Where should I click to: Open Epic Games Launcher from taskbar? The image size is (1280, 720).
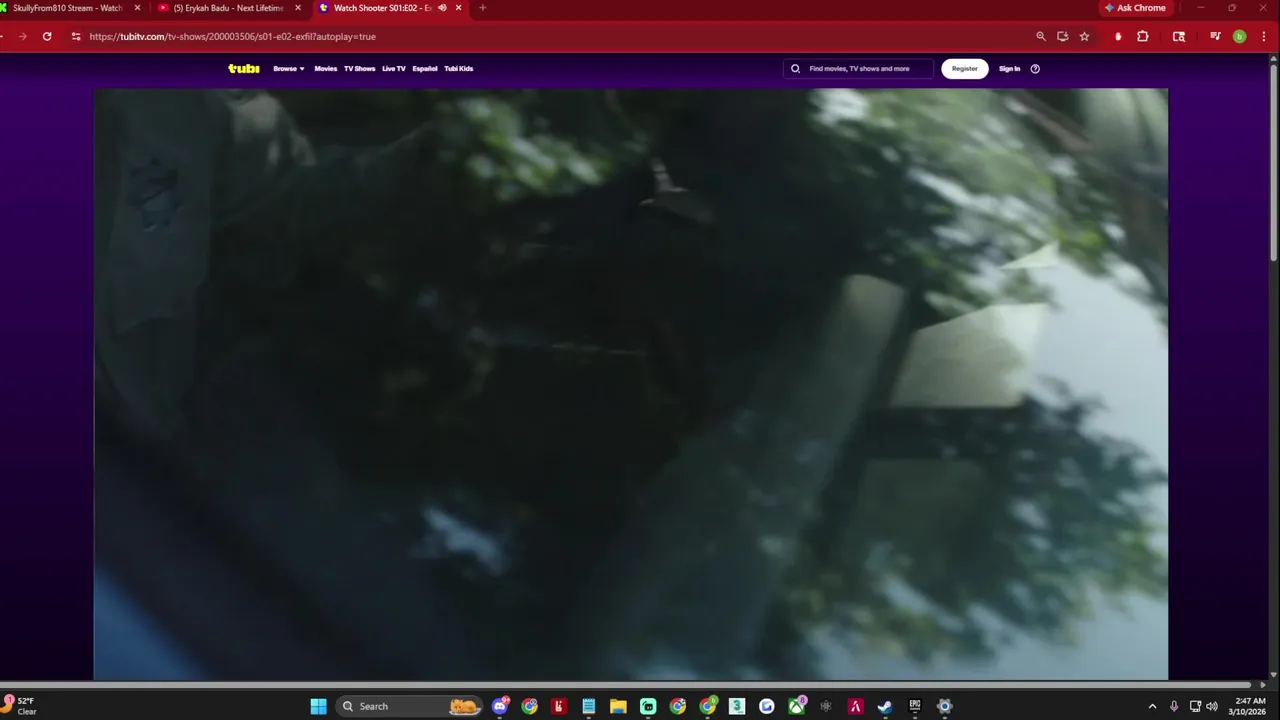[x=914, y=706]
